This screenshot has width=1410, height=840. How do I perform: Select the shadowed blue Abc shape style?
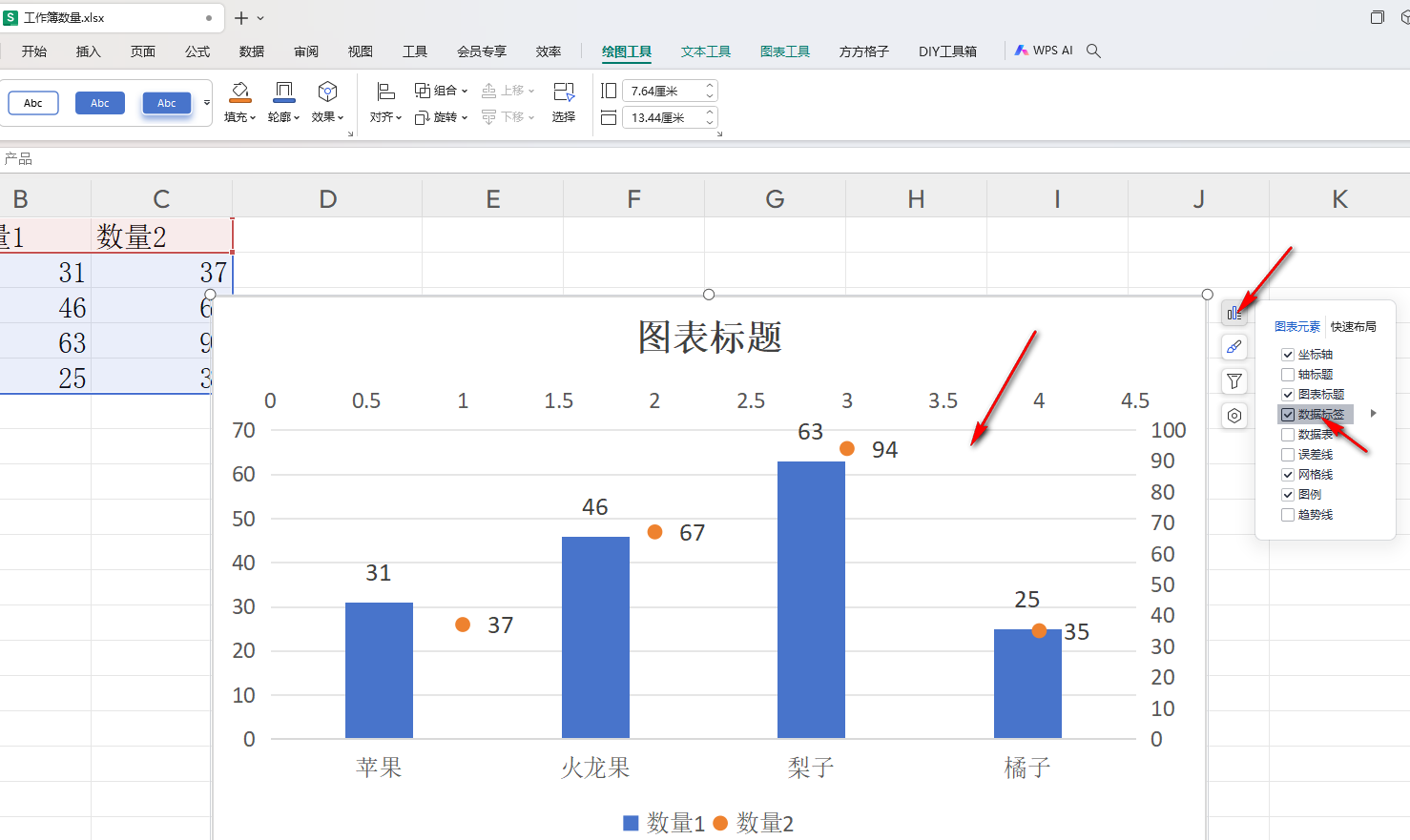click(x=167, y=103)
